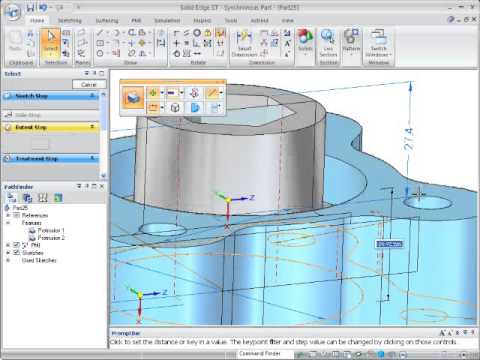Viewport: 480px width, 360px height.
Task: Click the lock relationship icon in Relate group
Action: click(x=207, y=33)
